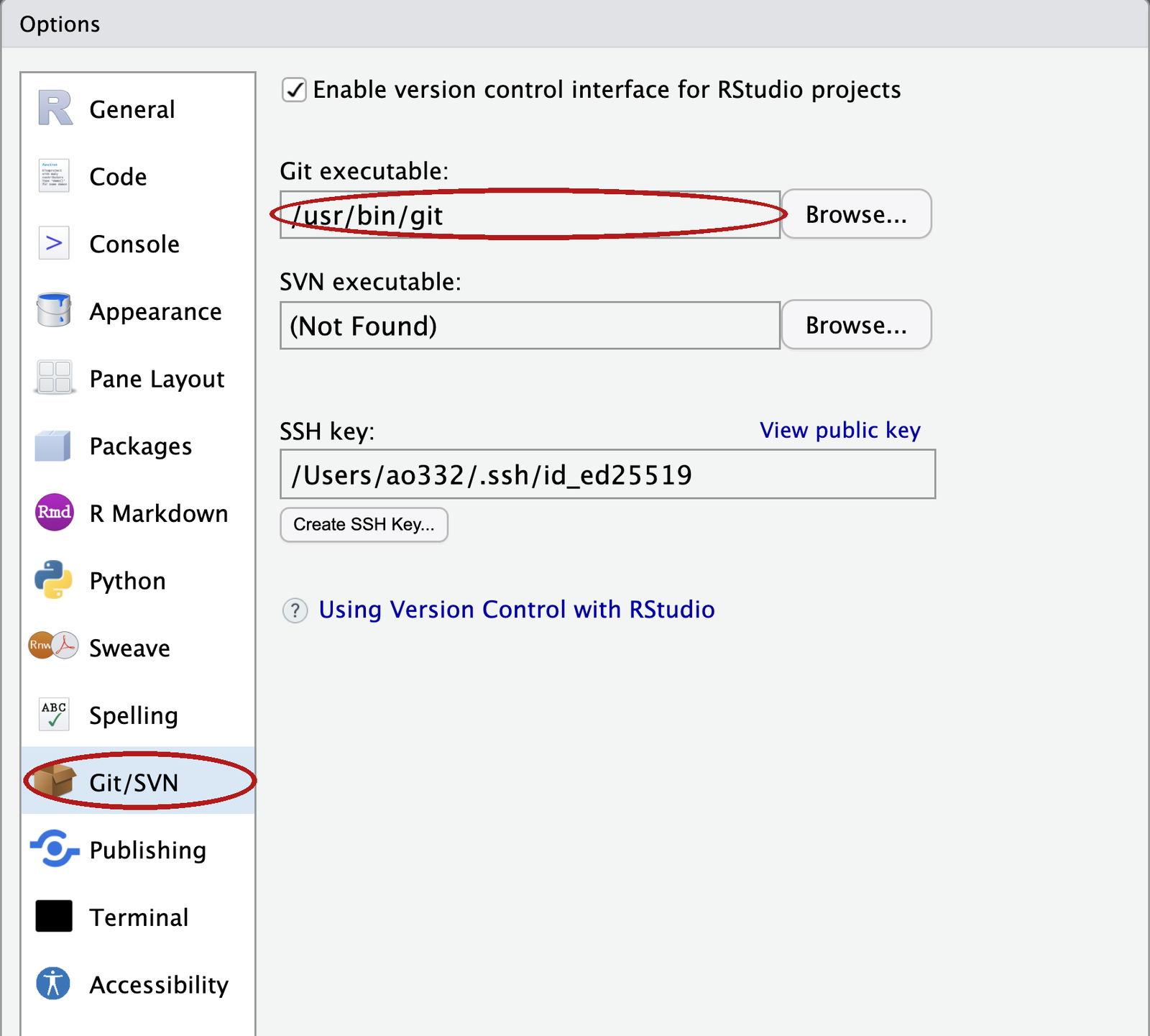Screen dimensions: 1150x1036
Task: Select the Git/SVN cardboard box icon
Action: tap(54, 781)
